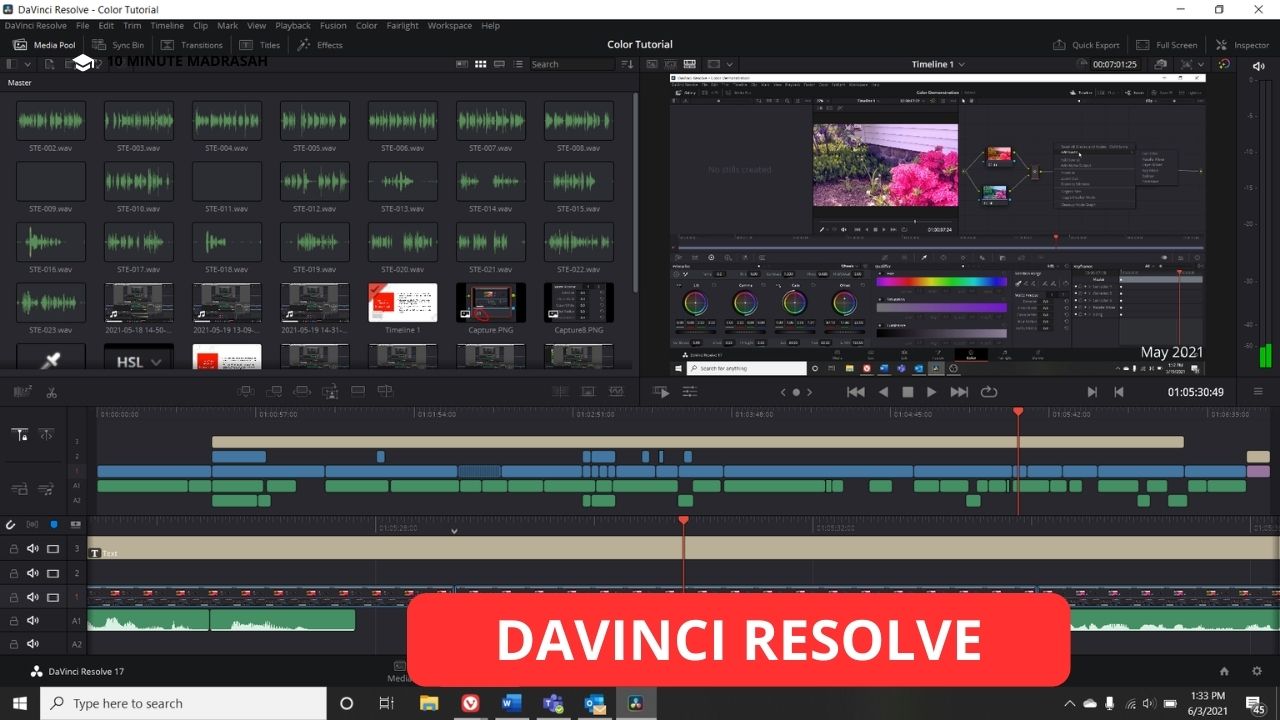Mute video track 3

tap(33, 549)
